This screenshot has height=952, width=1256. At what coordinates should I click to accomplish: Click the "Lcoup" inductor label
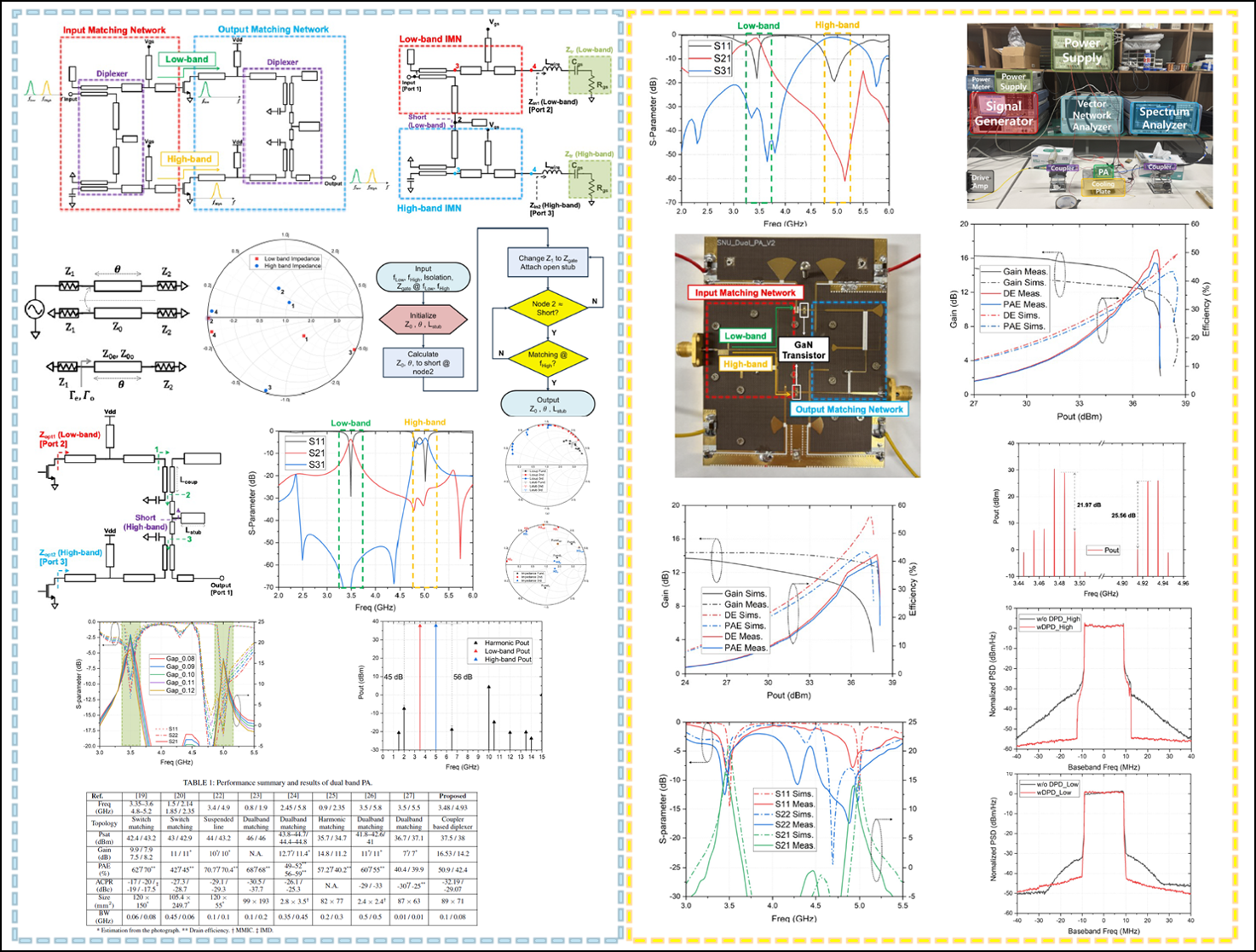coord(188,481)
